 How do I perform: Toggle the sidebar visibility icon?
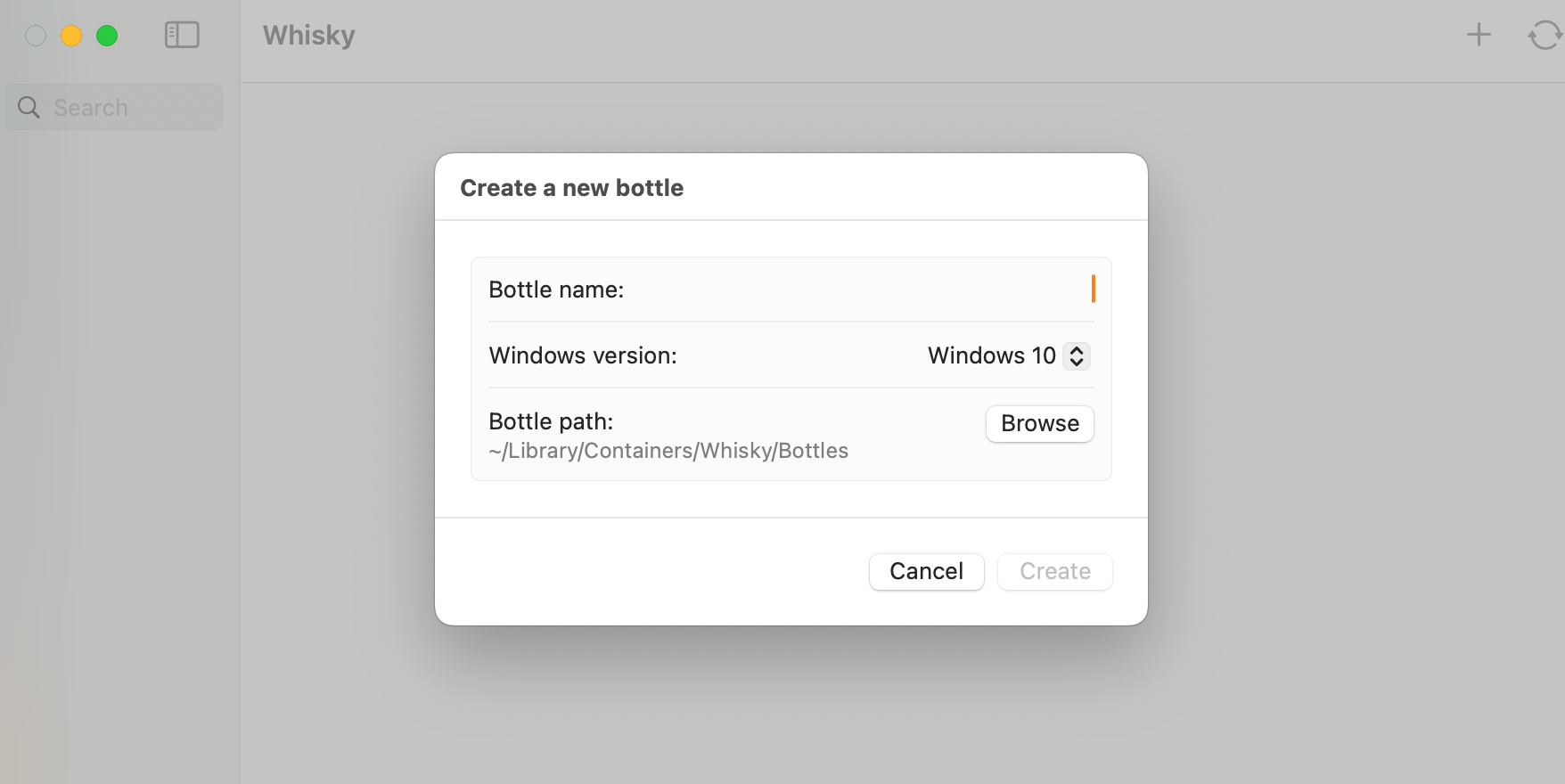point(182,36)
